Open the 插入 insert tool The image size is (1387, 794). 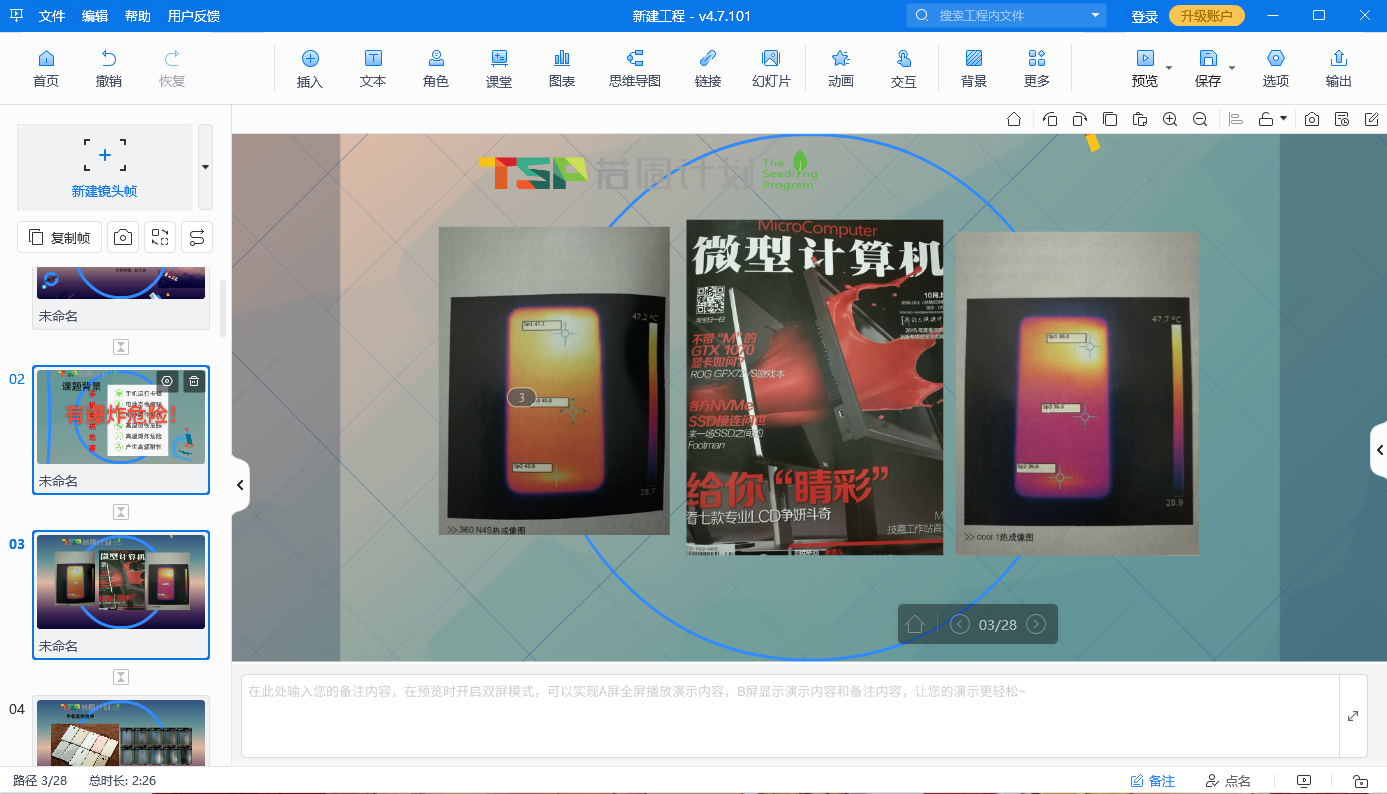310,69
